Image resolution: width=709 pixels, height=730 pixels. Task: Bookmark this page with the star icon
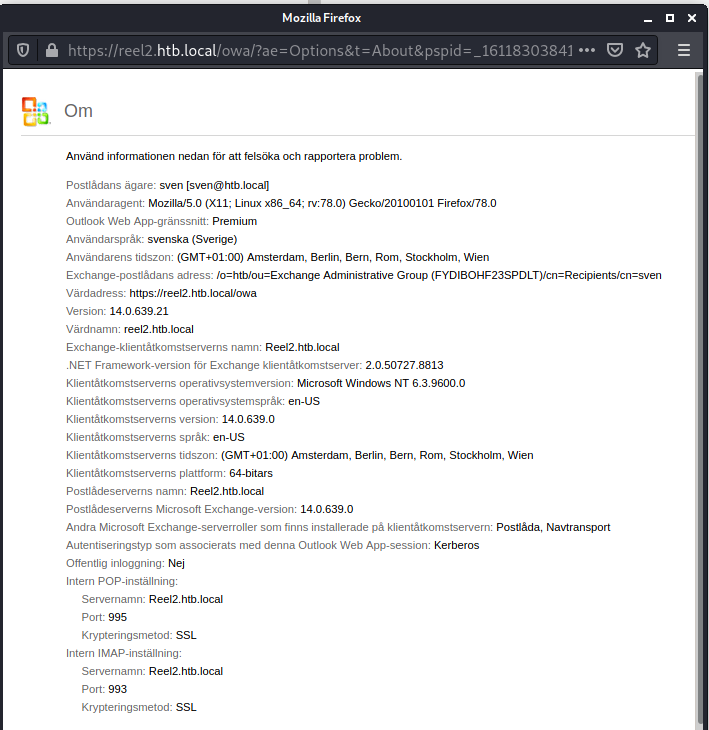(643, 50)
